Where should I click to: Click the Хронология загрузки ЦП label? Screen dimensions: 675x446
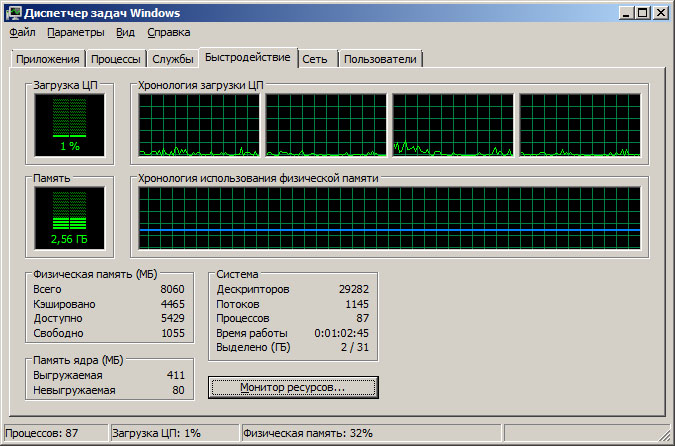[x=201, y=85]
